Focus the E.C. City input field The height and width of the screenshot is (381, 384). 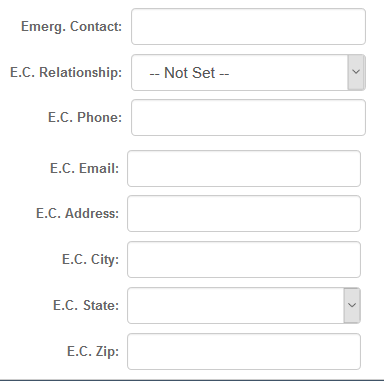(244, 260)
